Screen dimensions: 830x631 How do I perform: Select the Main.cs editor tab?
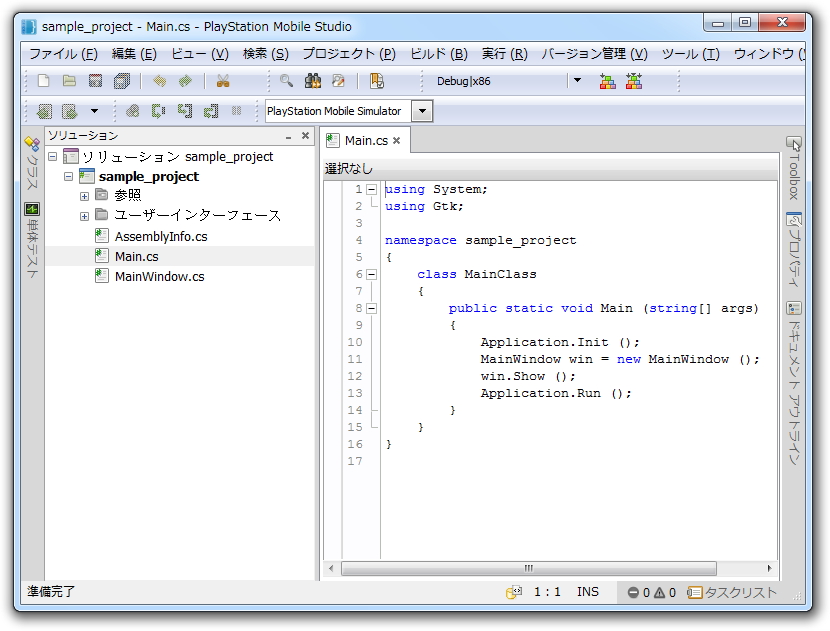(x=366, y=141)
